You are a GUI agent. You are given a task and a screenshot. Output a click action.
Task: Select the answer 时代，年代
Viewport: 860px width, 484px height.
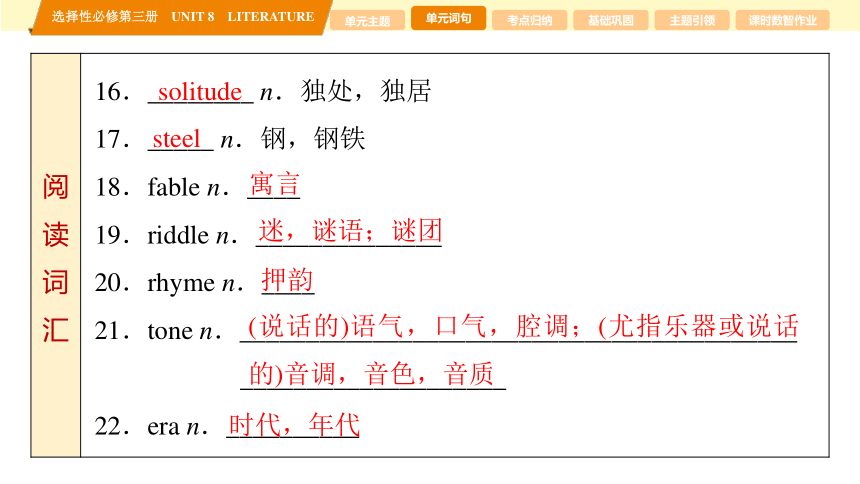coord(294,425)
